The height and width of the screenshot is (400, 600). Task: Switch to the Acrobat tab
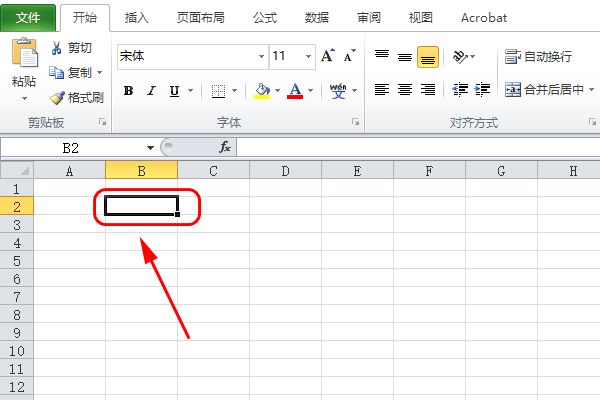tap(484, 18)
